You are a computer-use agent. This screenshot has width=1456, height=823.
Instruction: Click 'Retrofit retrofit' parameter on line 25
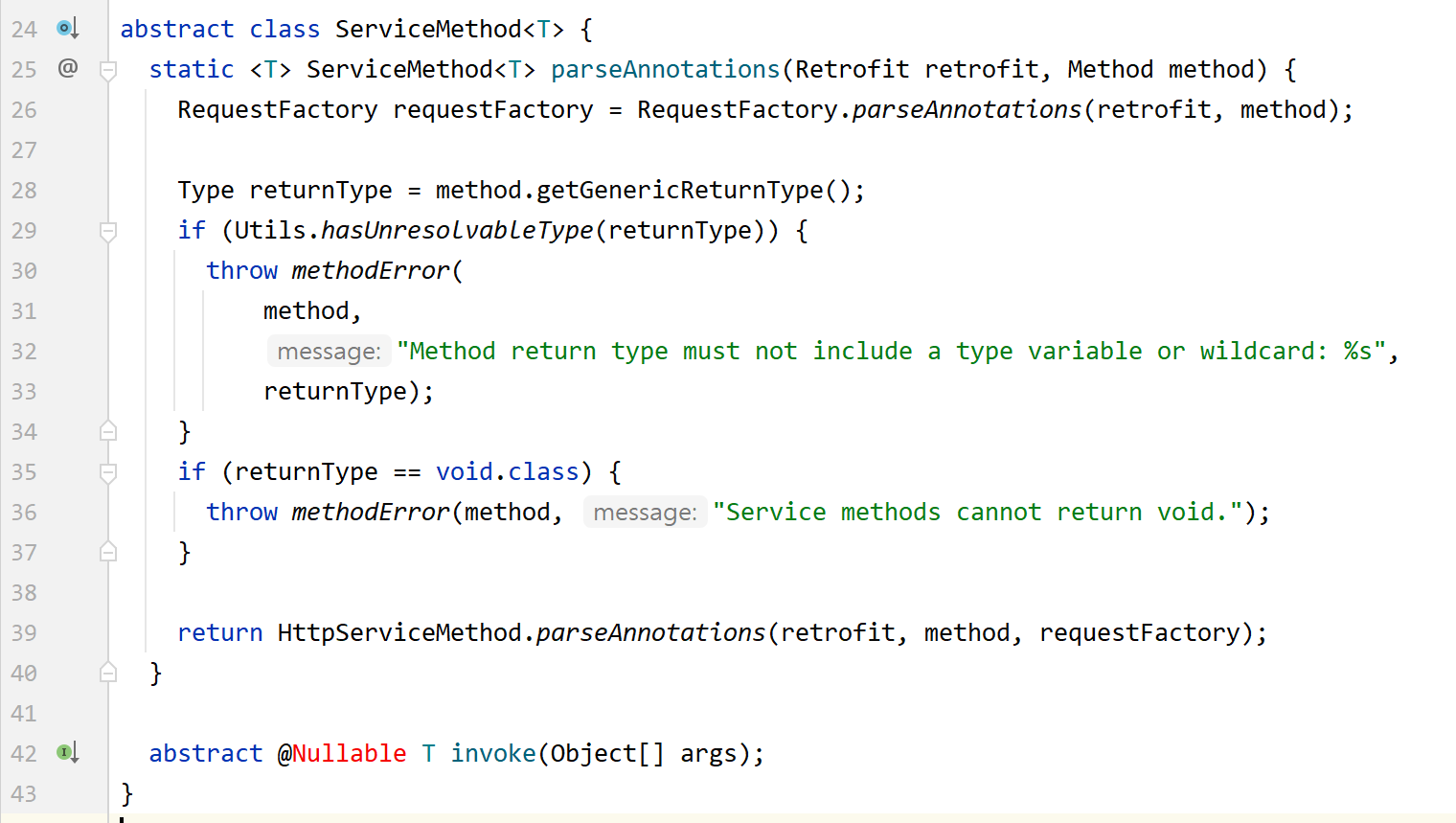917,70
